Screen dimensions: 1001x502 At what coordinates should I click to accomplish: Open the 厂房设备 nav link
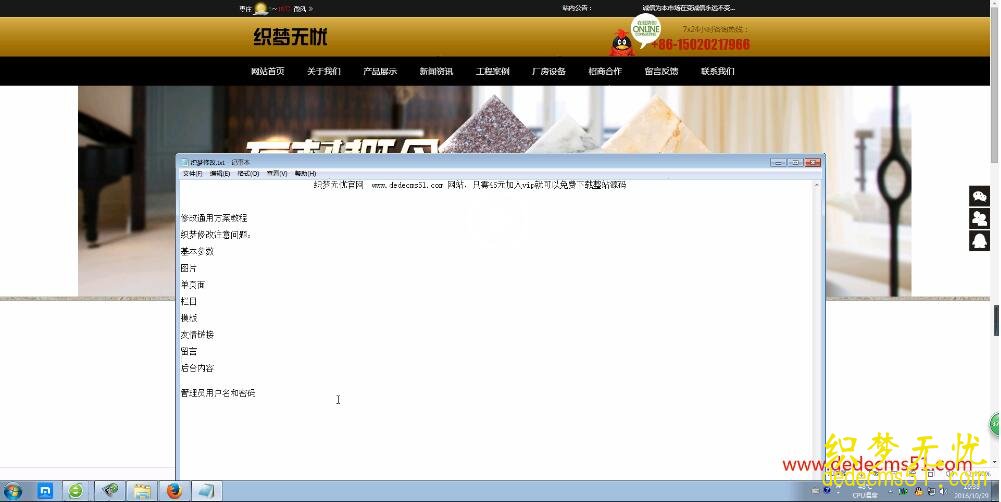[548, 72]
